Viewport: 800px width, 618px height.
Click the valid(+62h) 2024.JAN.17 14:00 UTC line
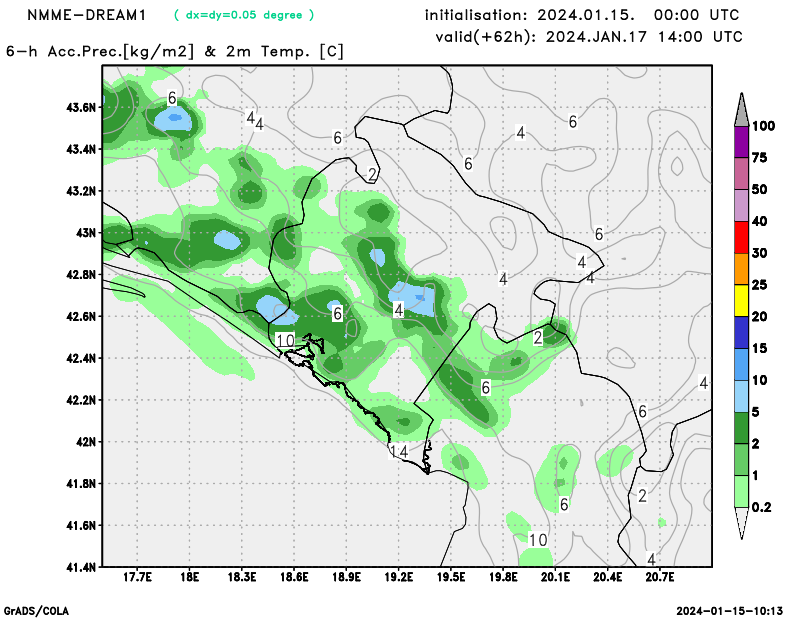pos(589,37)
